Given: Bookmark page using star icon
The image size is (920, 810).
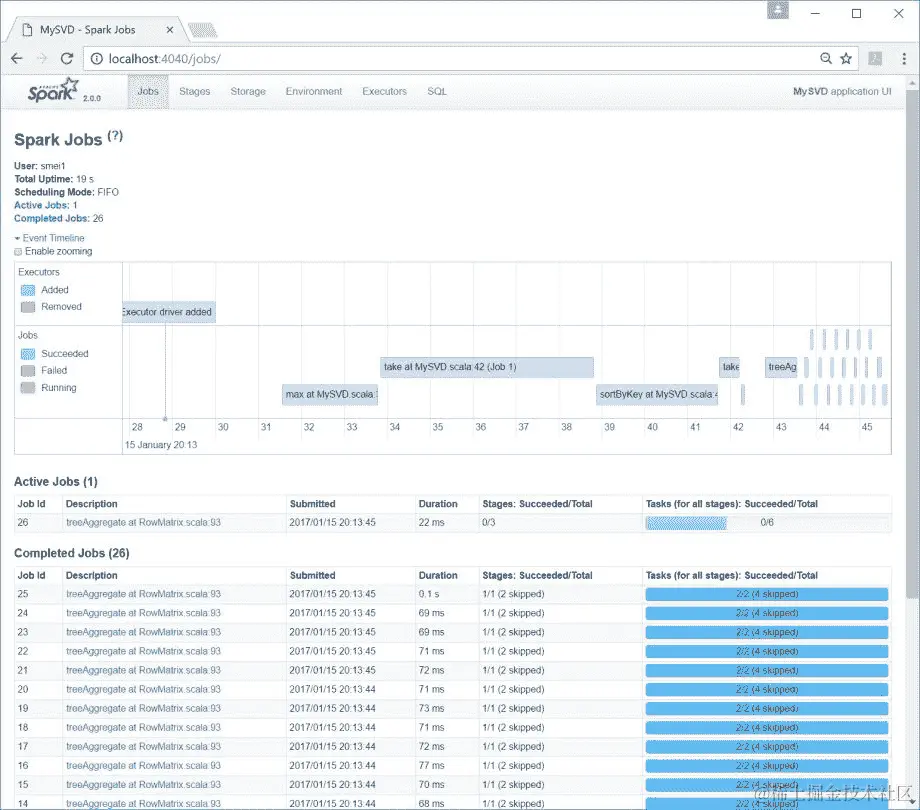Looking at the screenshot, I should 845,58.
